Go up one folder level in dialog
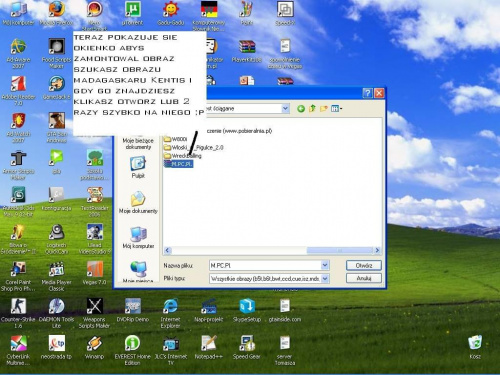Screen dimensions: 500x375 312,108
